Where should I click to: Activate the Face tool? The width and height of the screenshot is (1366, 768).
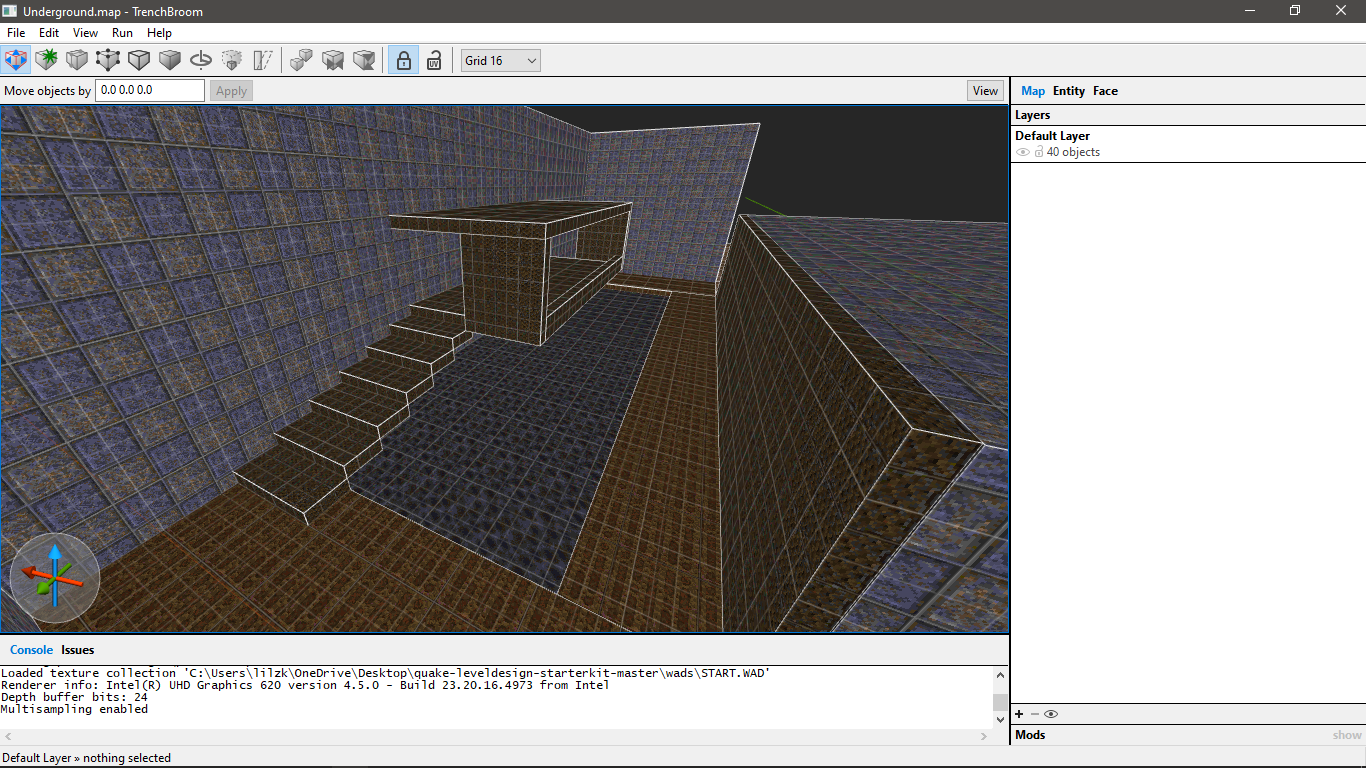click(x=170, y=60)
